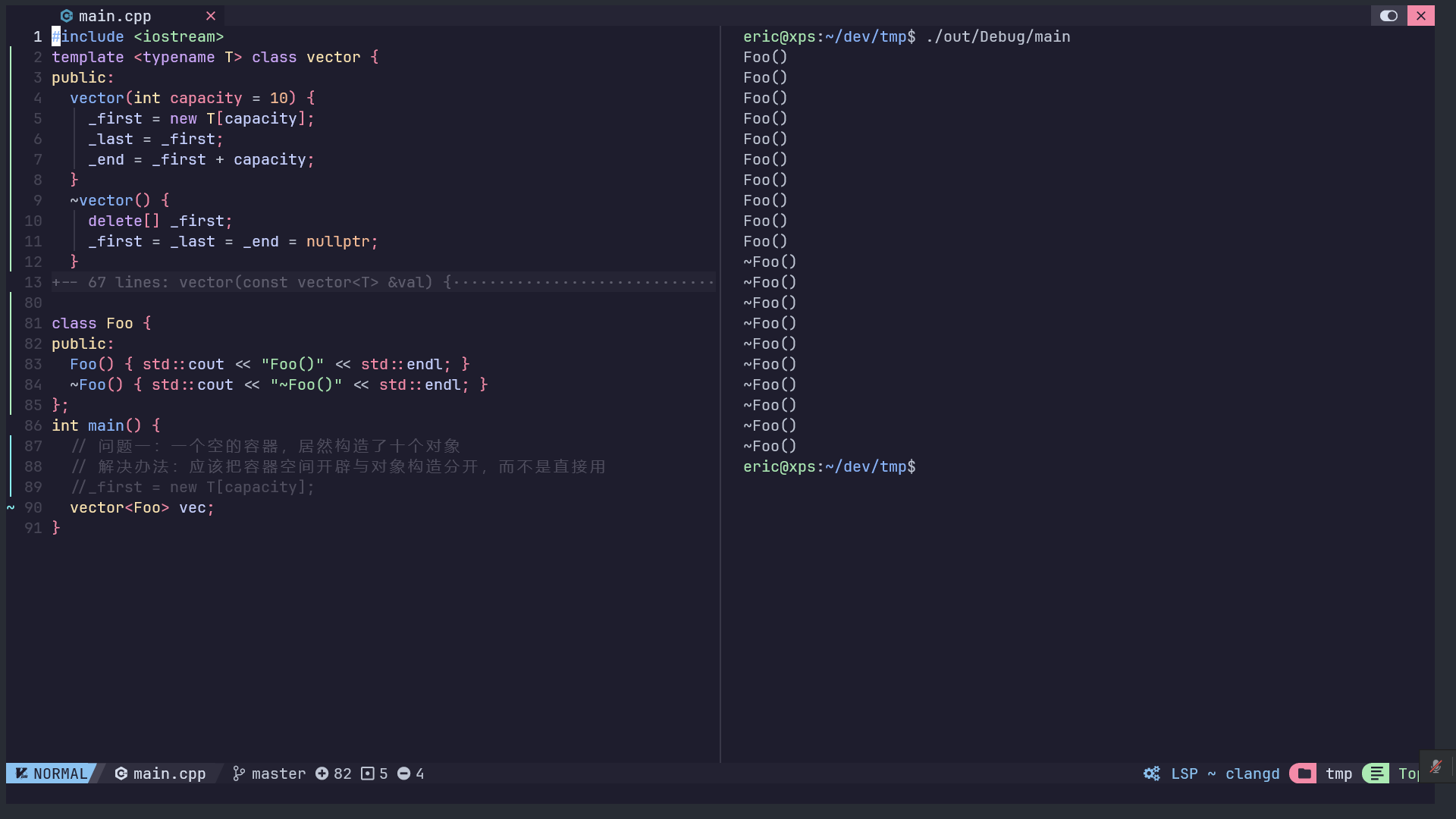Click the vector(int capacity = 10) constructor line
1456x819 pixels.
pos(192,98)
